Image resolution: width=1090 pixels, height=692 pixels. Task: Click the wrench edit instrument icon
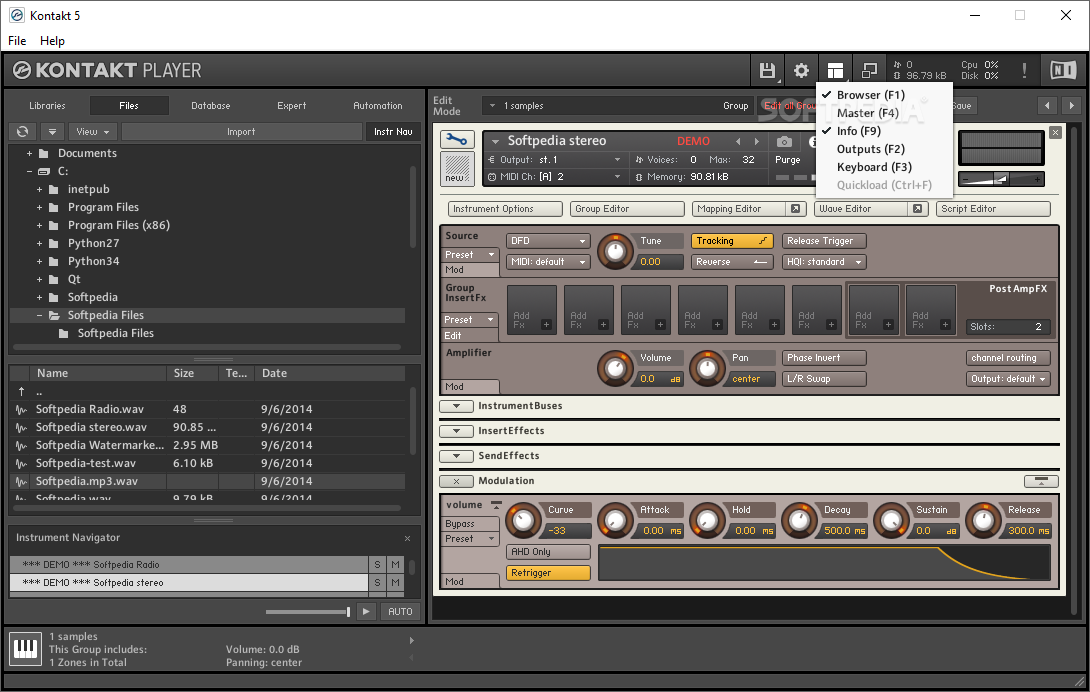click(457, 140)
